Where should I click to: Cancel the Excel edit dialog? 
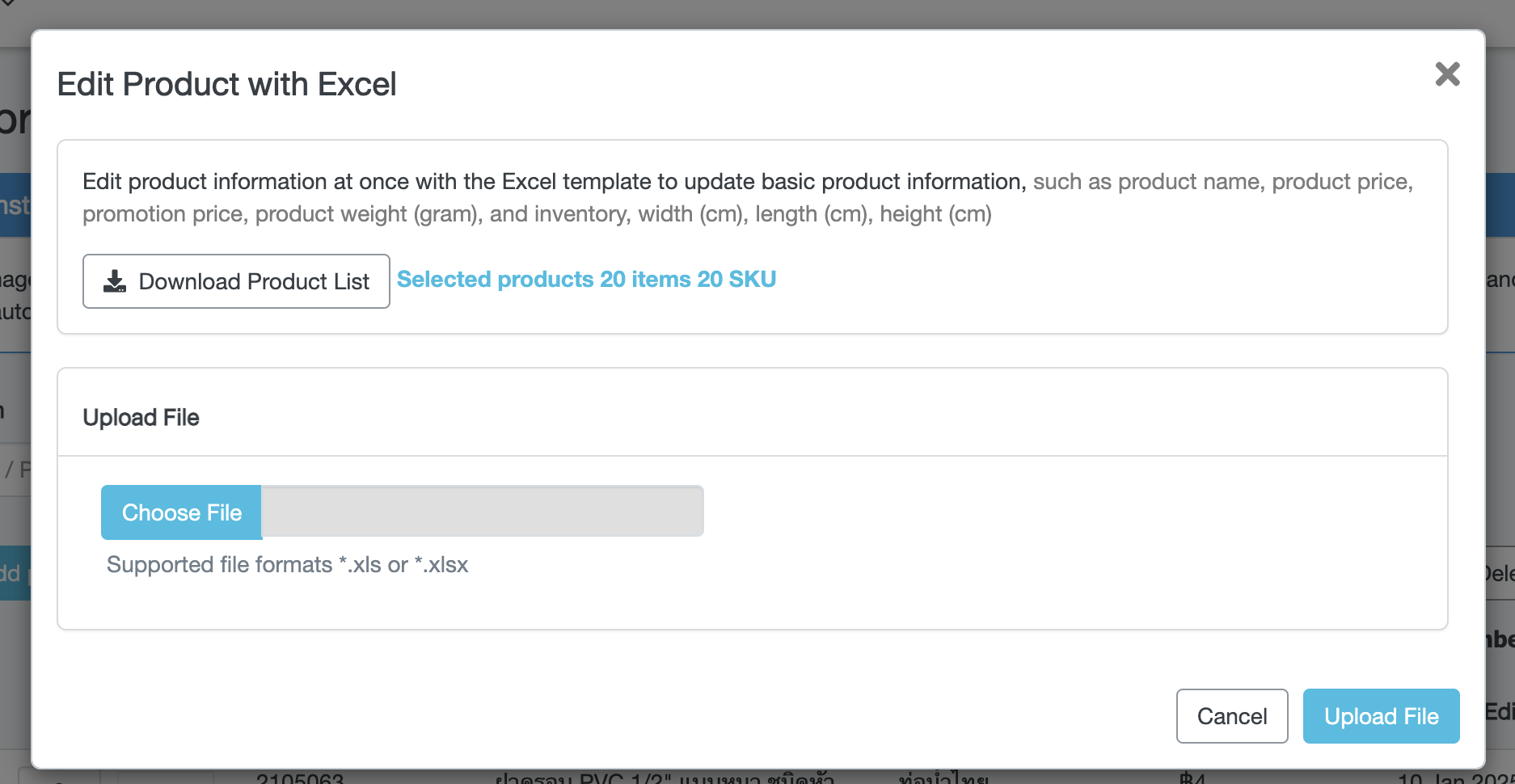(x=1232, y=716)
